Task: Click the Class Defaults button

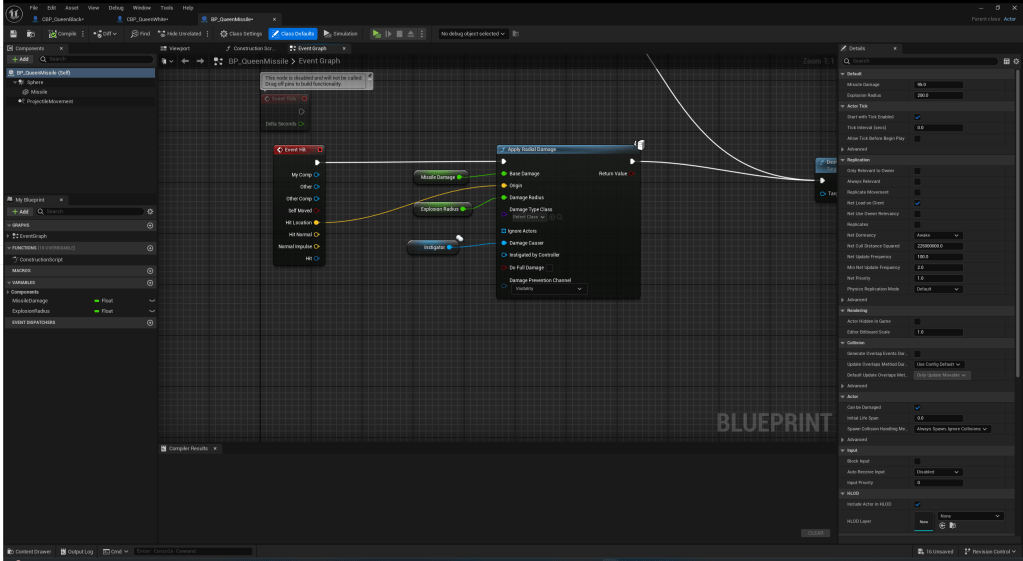Action: pyautogui.click(x=294, y=33)
